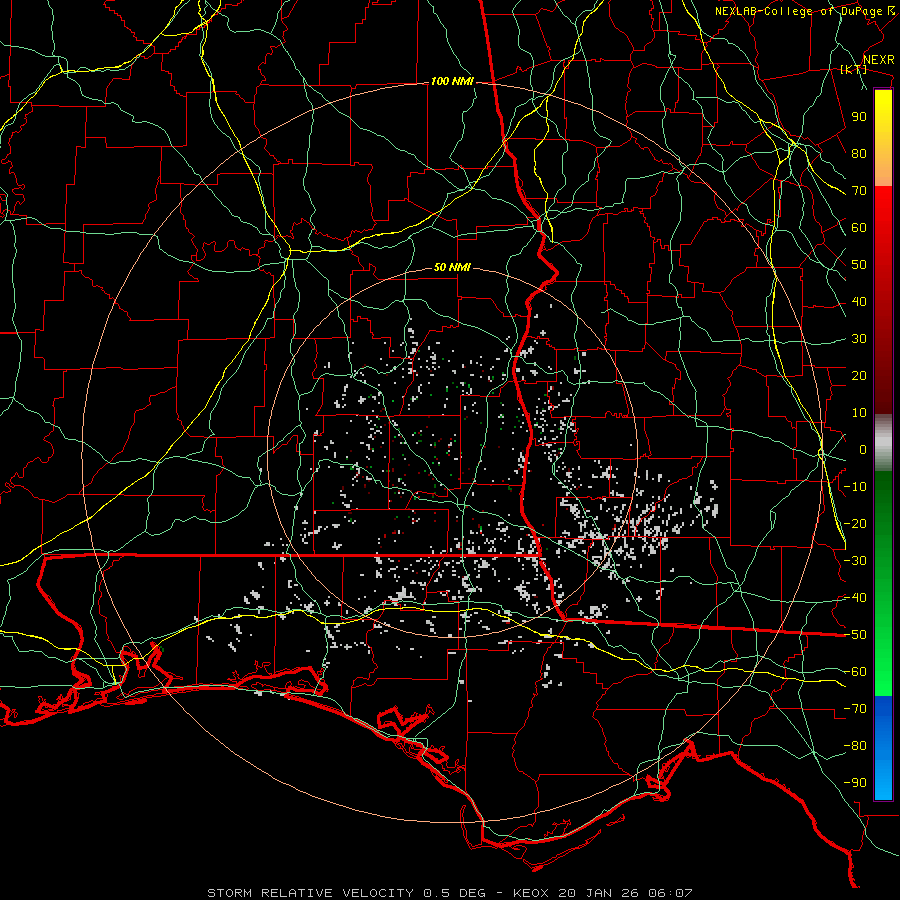Click the -40 value on velocity scale
This screenshot has width=900, height=900.
855,598
